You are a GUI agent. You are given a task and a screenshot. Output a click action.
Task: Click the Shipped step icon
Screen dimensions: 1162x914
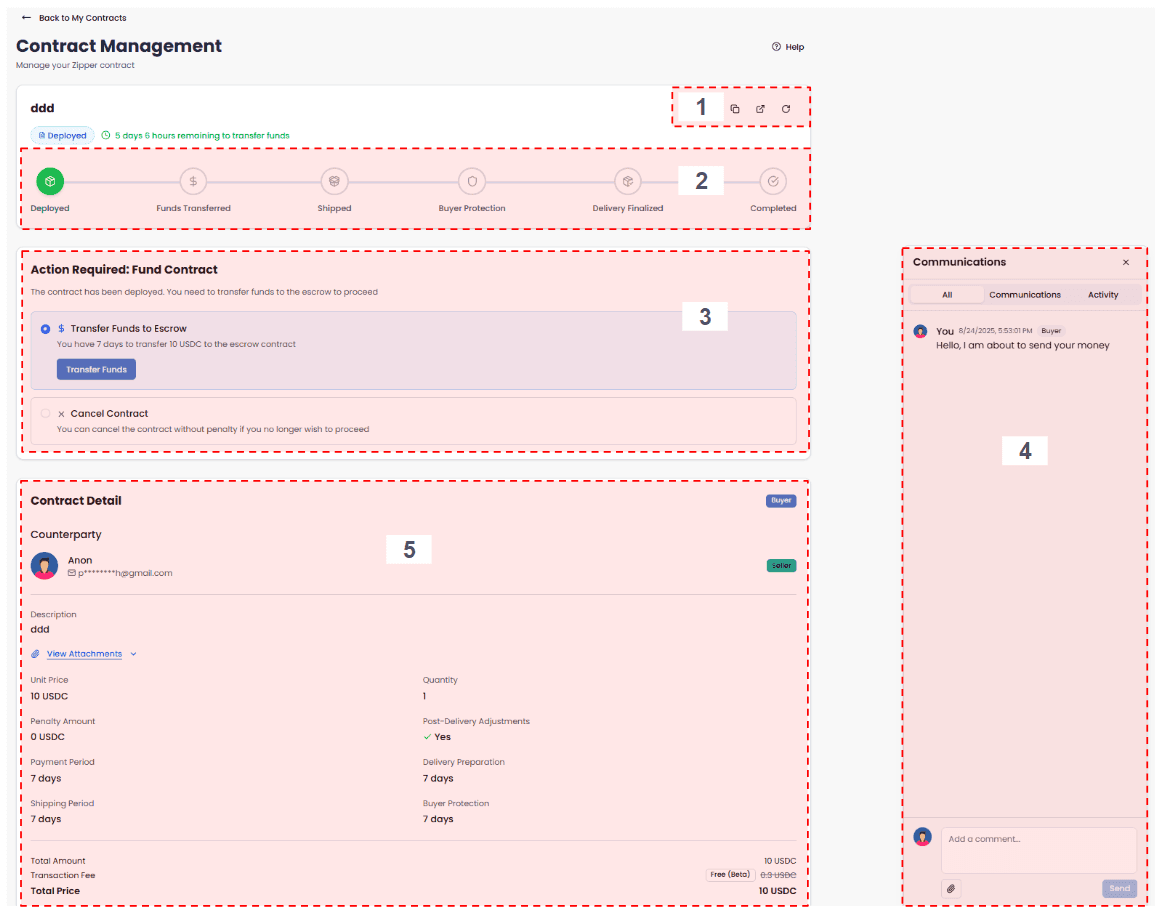[334, 181]
